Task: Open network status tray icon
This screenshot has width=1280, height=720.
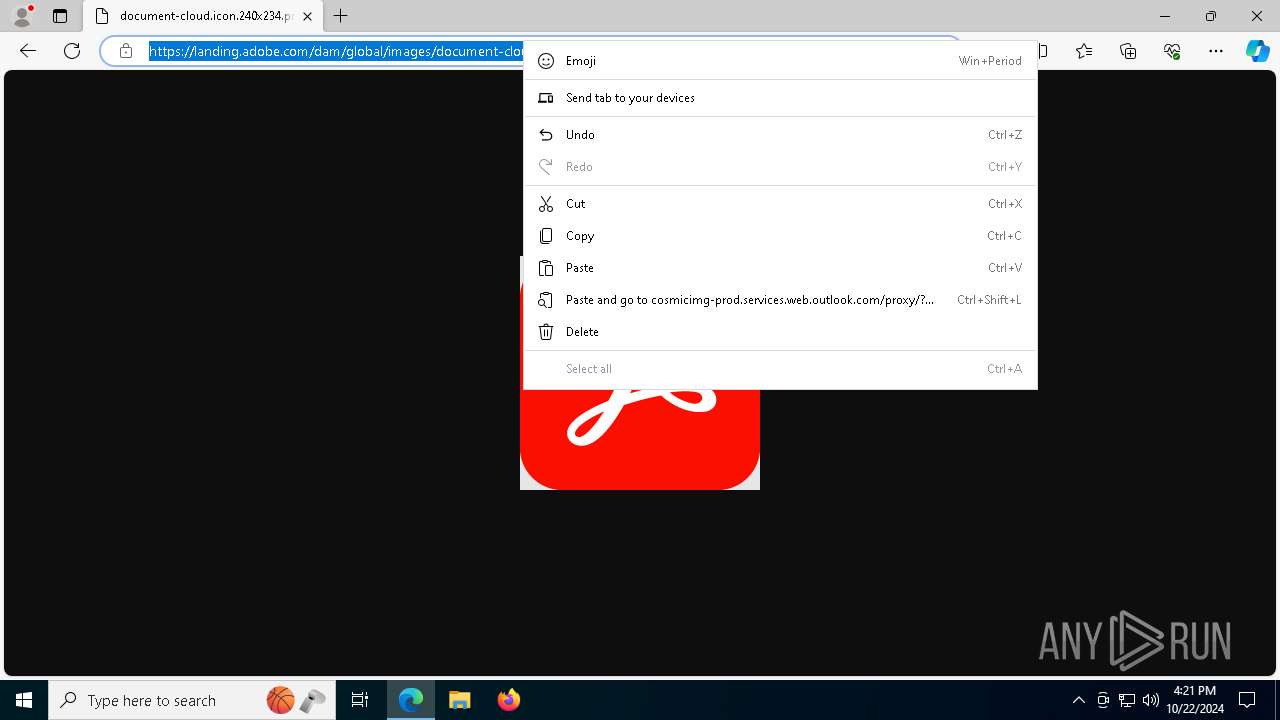Action: pos(1127,700)
